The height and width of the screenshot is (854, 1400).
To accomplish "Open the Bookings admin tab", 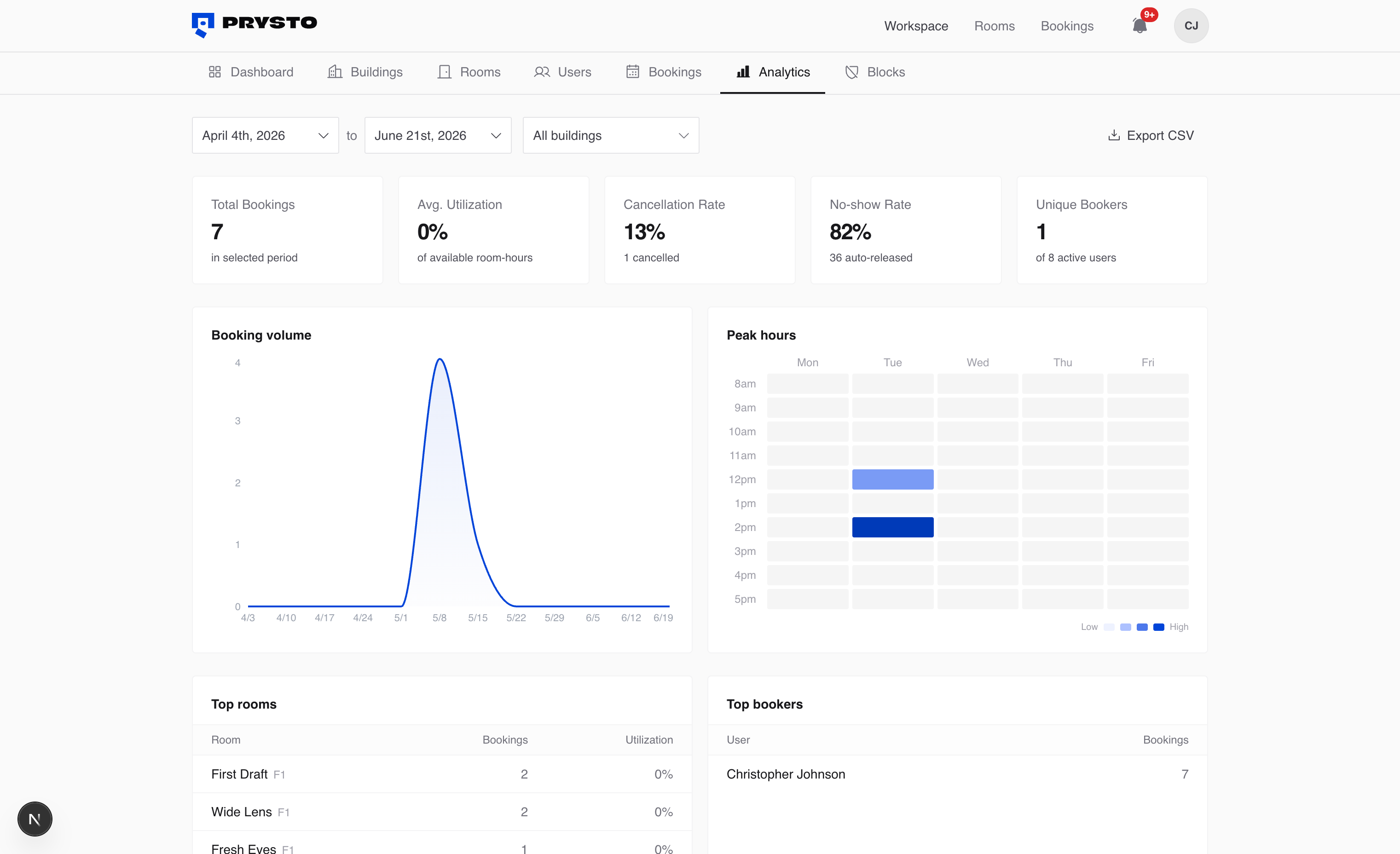I will tap(664, 72).
